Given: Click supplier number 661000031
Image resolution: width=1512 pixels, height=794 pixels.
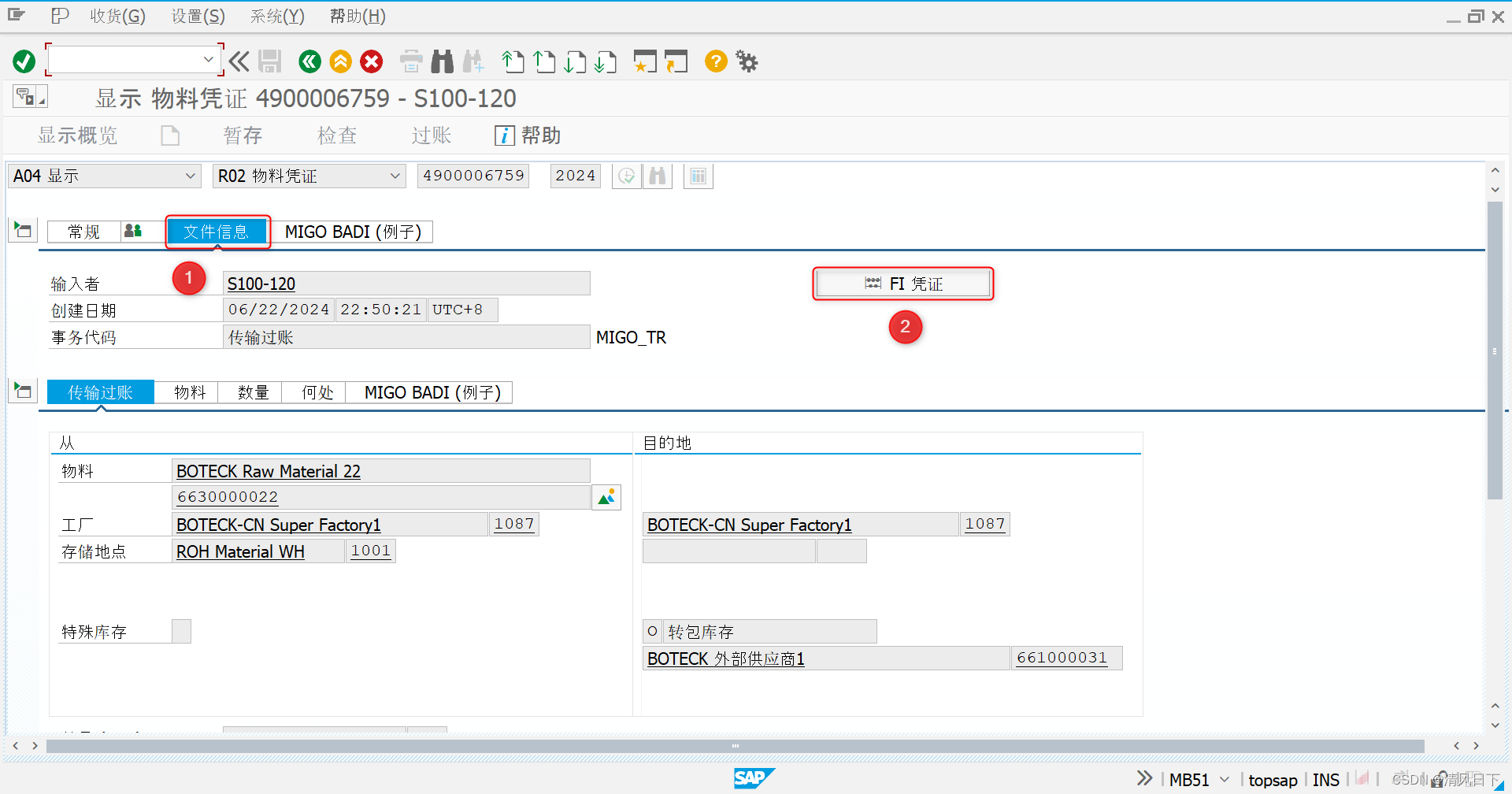Looking at the screenshot, I should 1062,658.
